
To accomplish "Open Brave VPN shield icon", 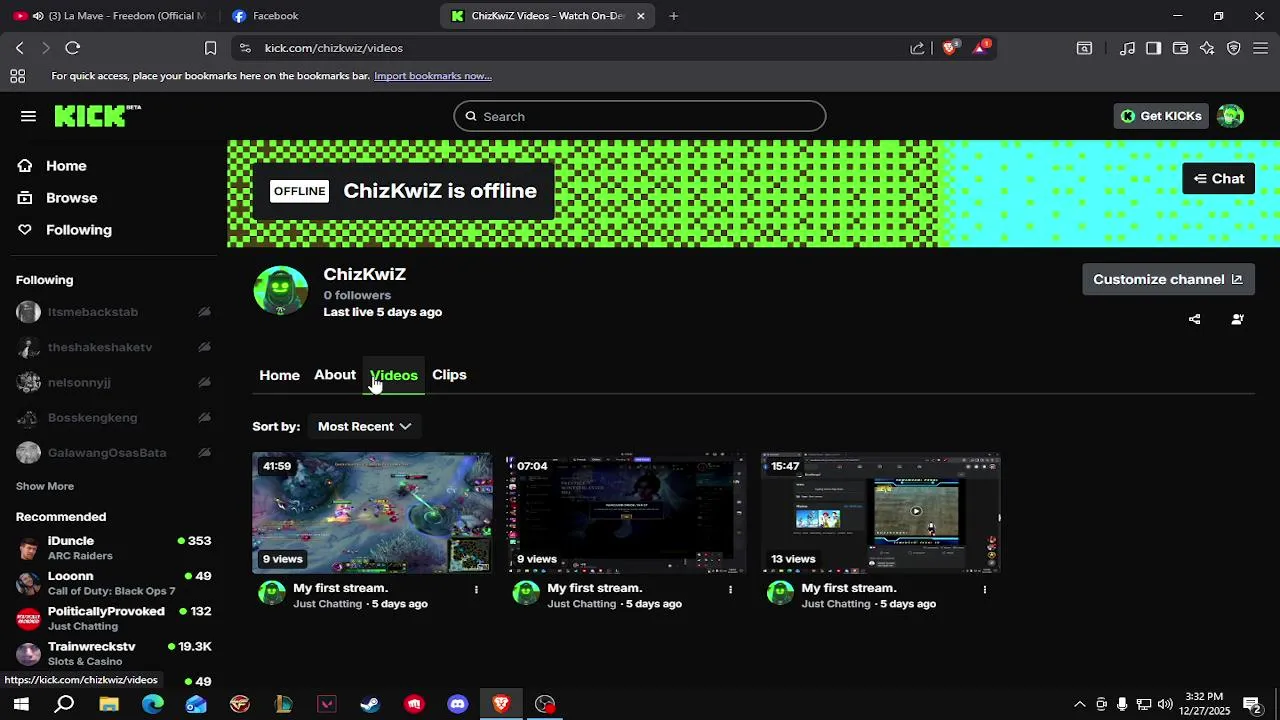I will point(1233,48).
